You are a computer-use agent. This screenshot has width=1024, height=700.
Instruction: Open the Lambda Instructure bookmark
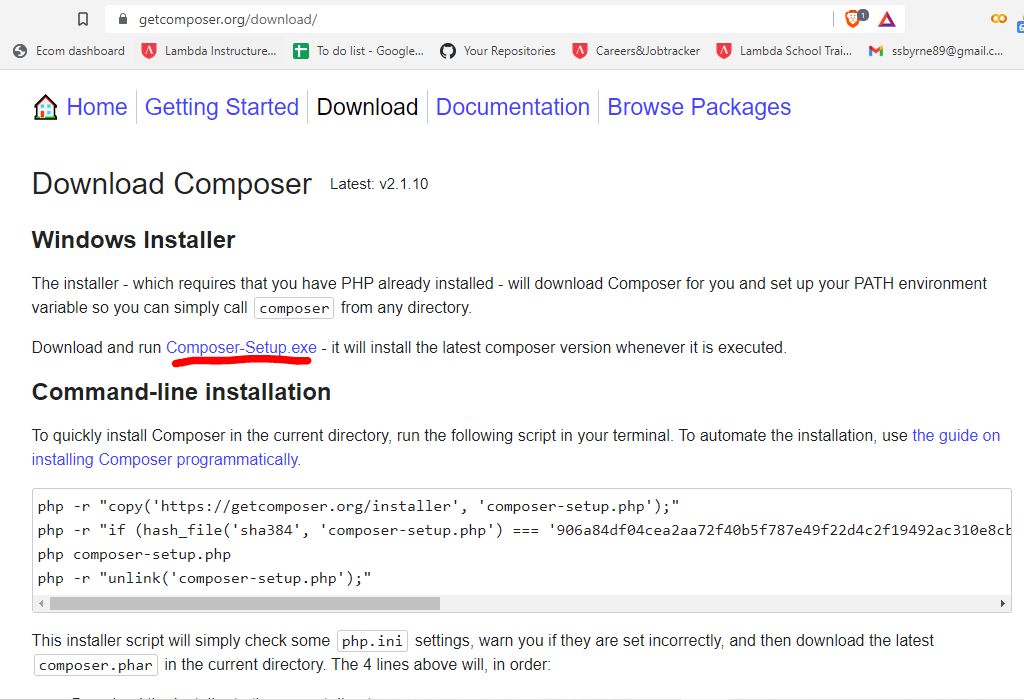coord(209,51)
